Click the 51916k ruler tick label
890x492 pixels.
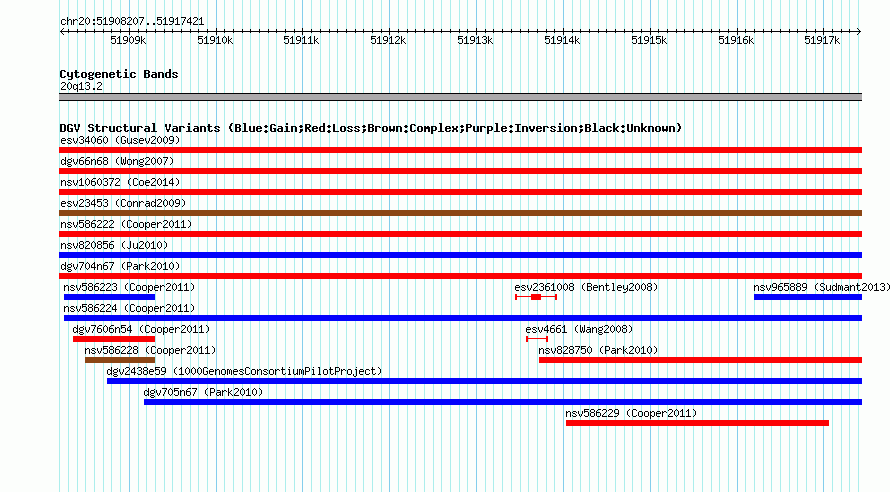736,40
